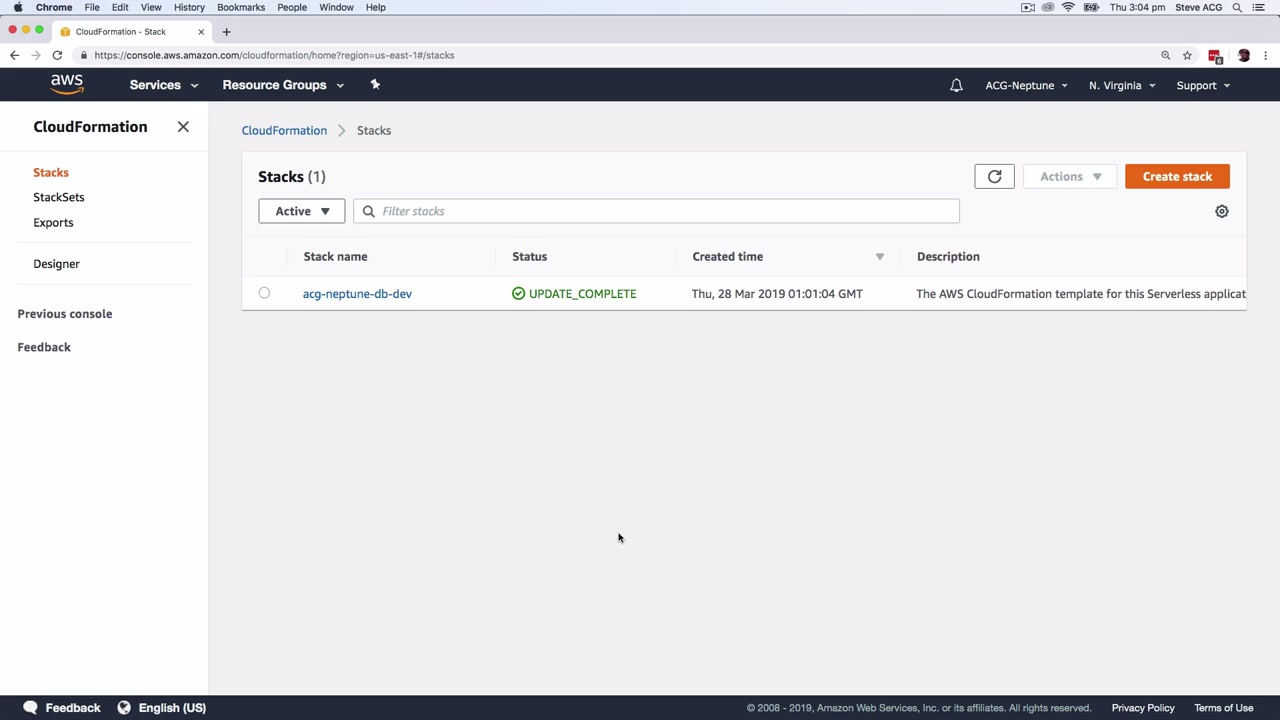The width and height of the screenshot is (1280, 720).
Task: Select Stacks in the sidebar
Action: point(51,173)
